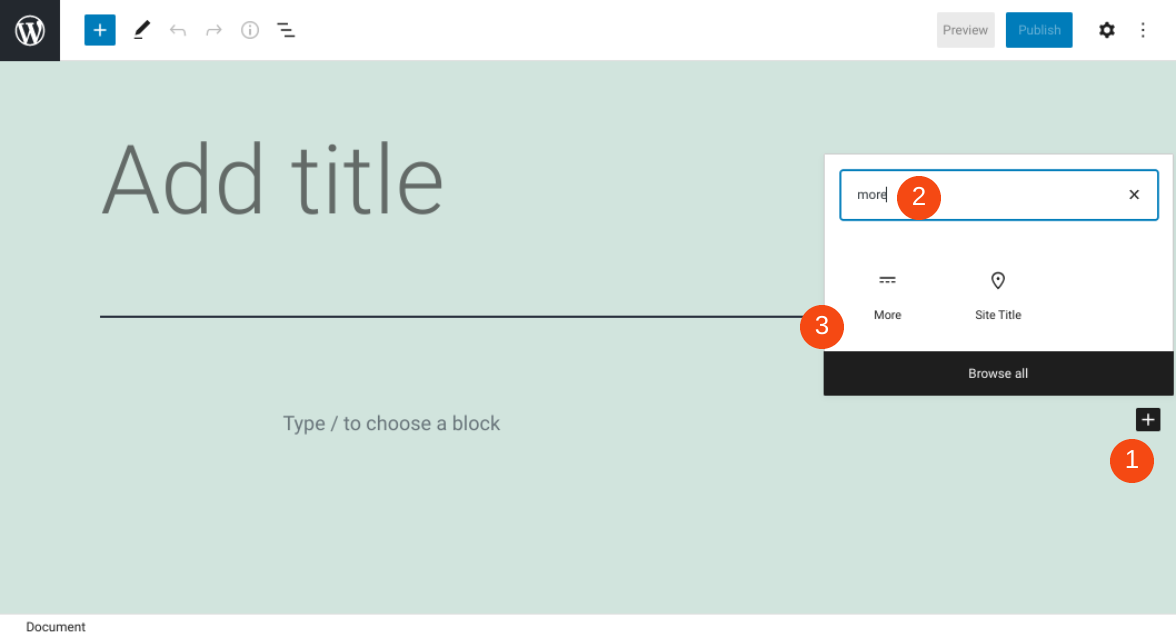
Task: Toggle the blue block inserter plus button
Action: 100,30
